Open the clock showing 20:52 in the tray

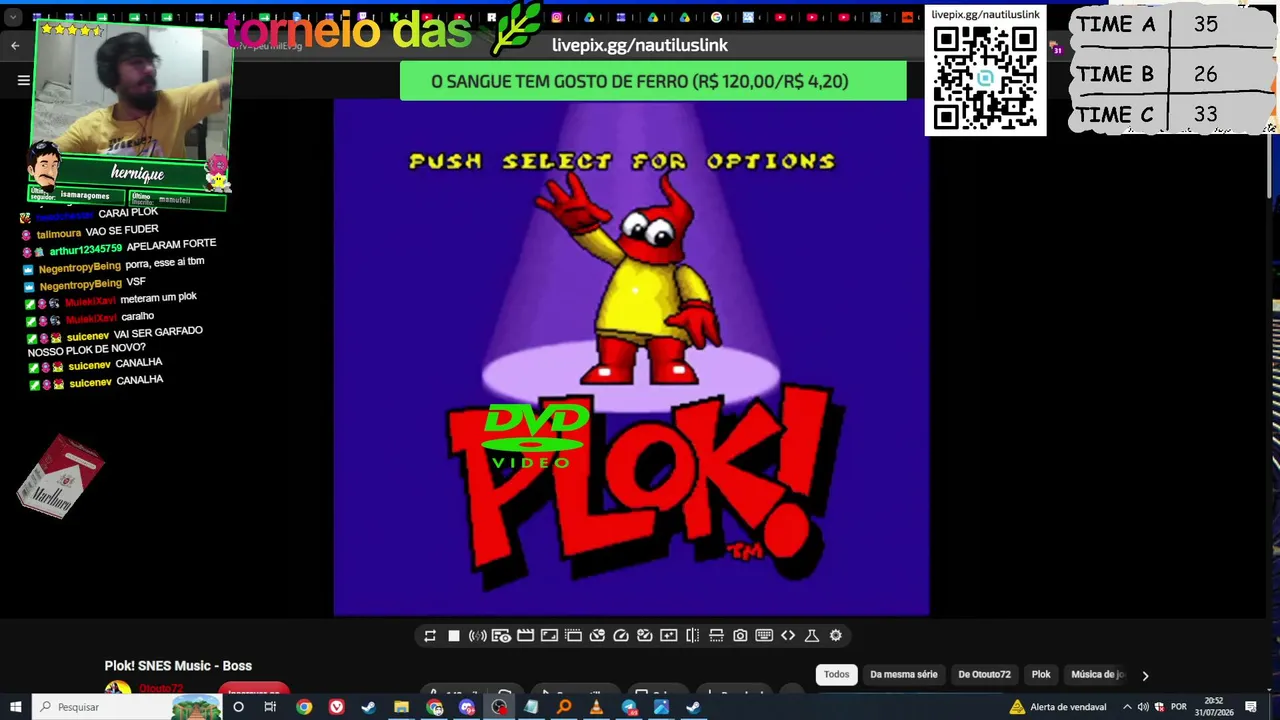(x=1214, y=707)
